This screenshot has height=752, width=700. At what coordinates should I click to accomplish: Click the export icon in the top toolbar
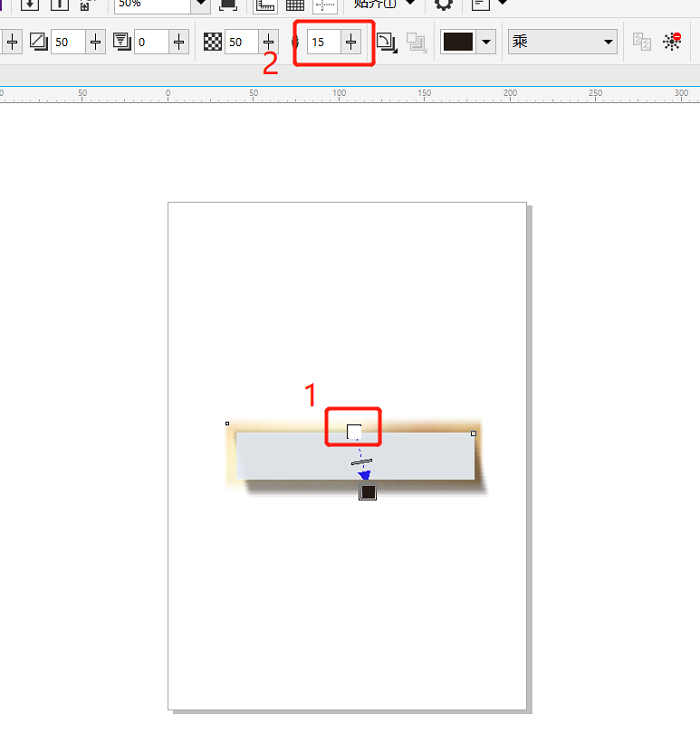click(59, 5)
